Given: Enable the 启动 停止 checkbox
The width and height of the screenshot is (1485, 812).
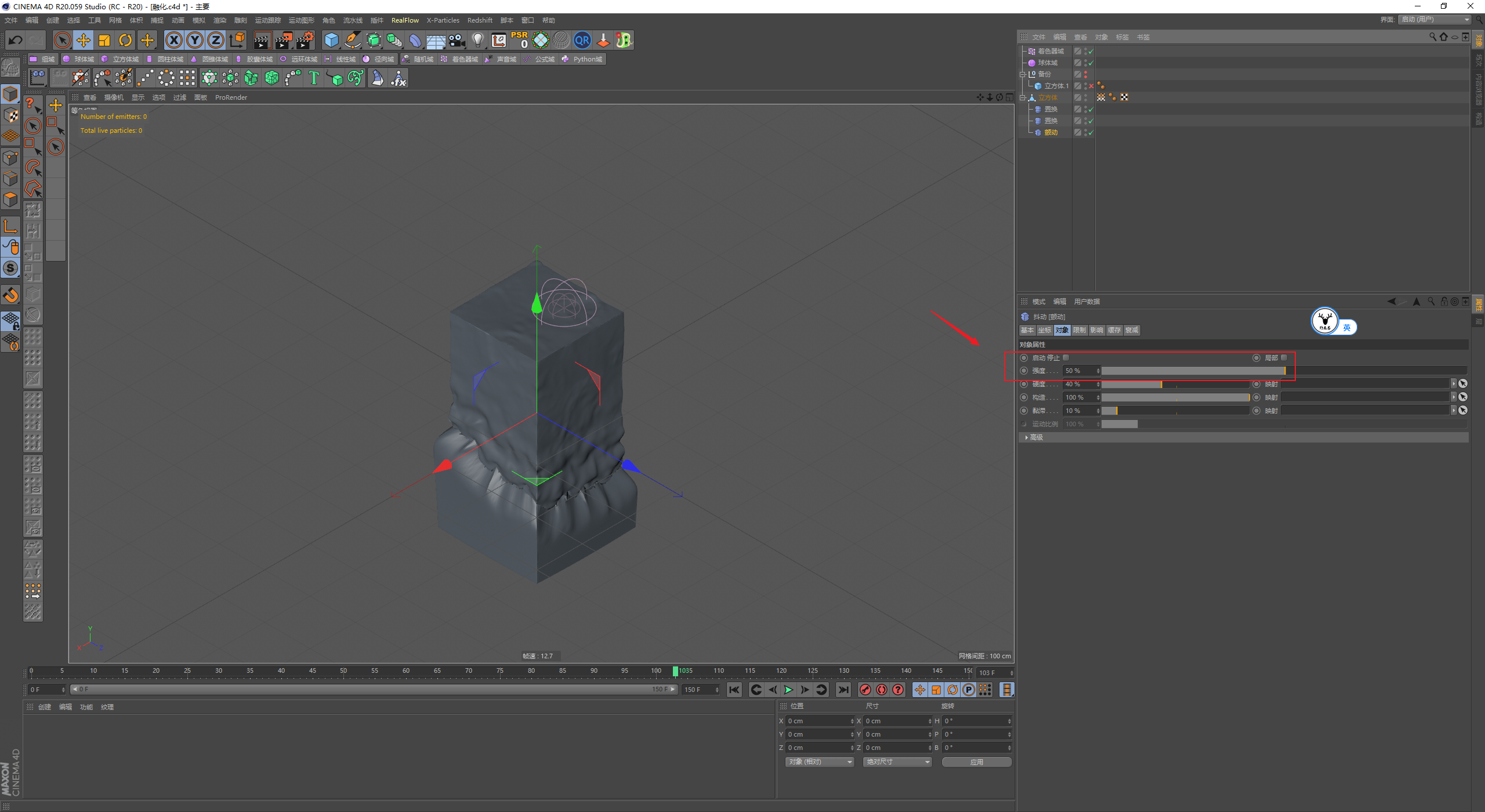Looking at the screenshot, I should (1066, 358).
